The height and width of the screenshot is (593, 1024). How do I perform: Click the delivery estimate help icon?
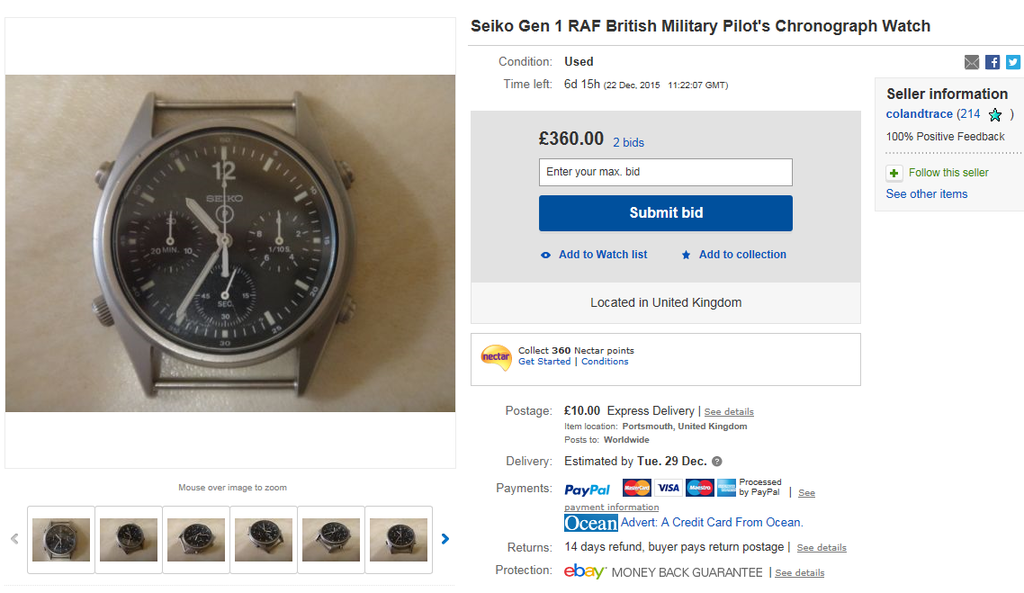tap(717, 462)
